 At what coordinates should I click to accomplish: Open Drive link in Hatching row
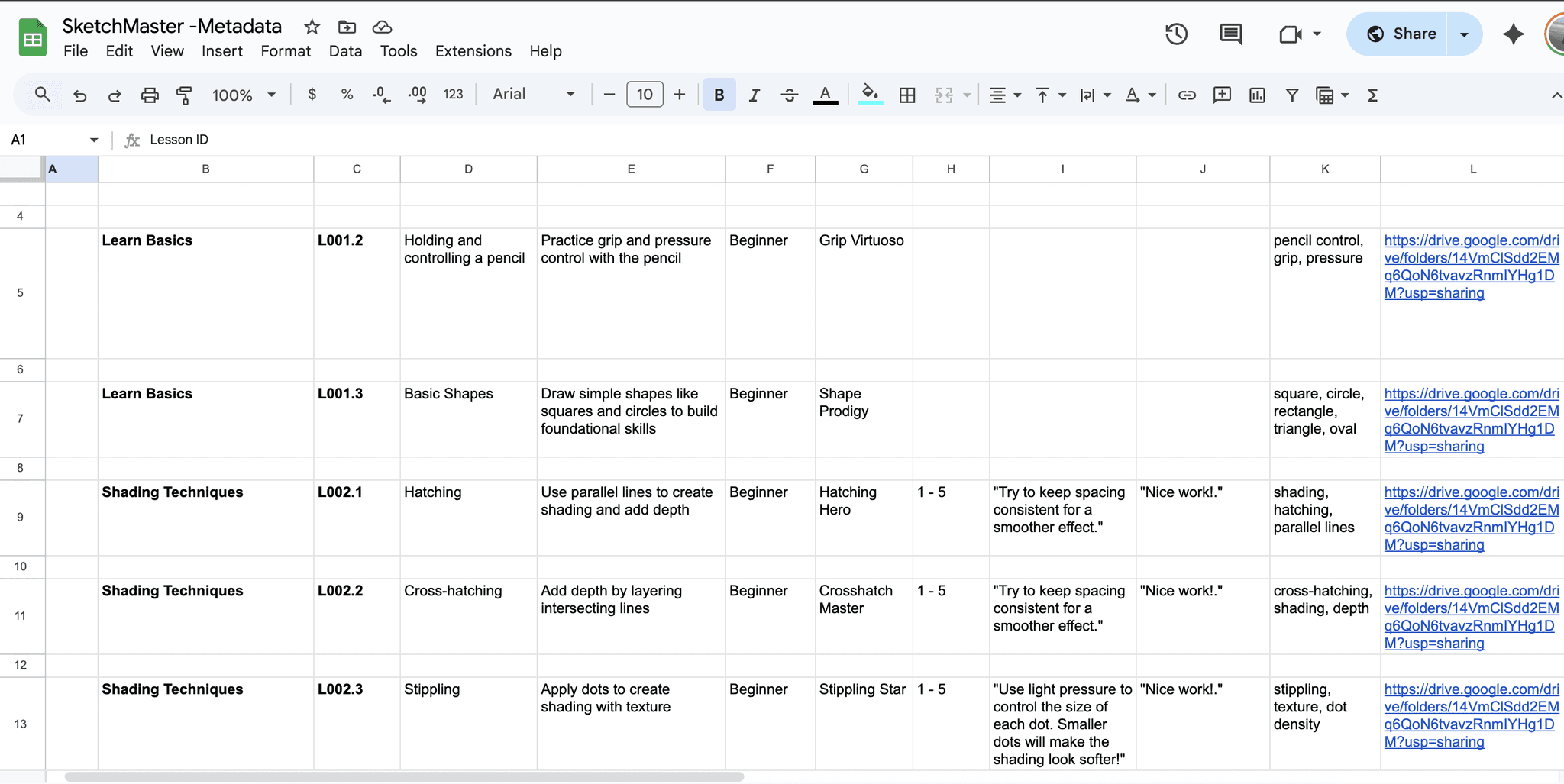click(1472, 518)
